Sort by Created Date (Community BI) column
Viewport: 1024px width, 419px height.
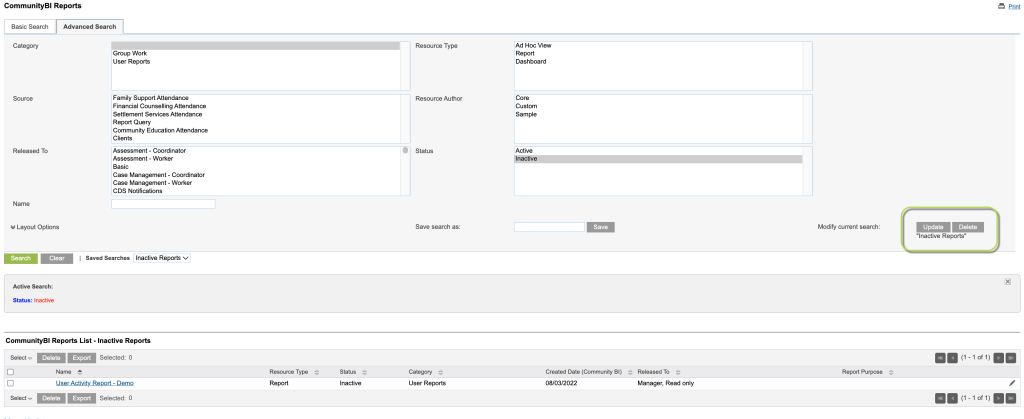[x=630, y=372]
